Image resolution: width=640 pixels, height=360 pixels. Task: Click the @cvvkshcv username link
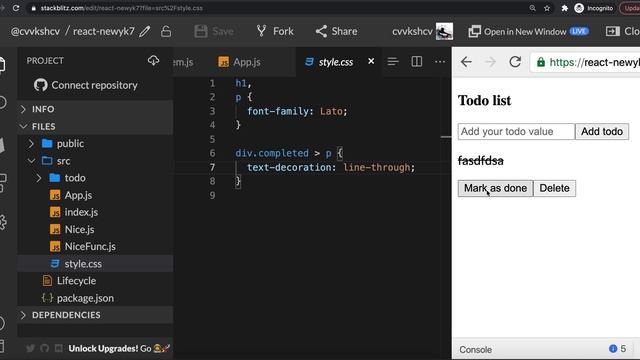tap(35, 31)
